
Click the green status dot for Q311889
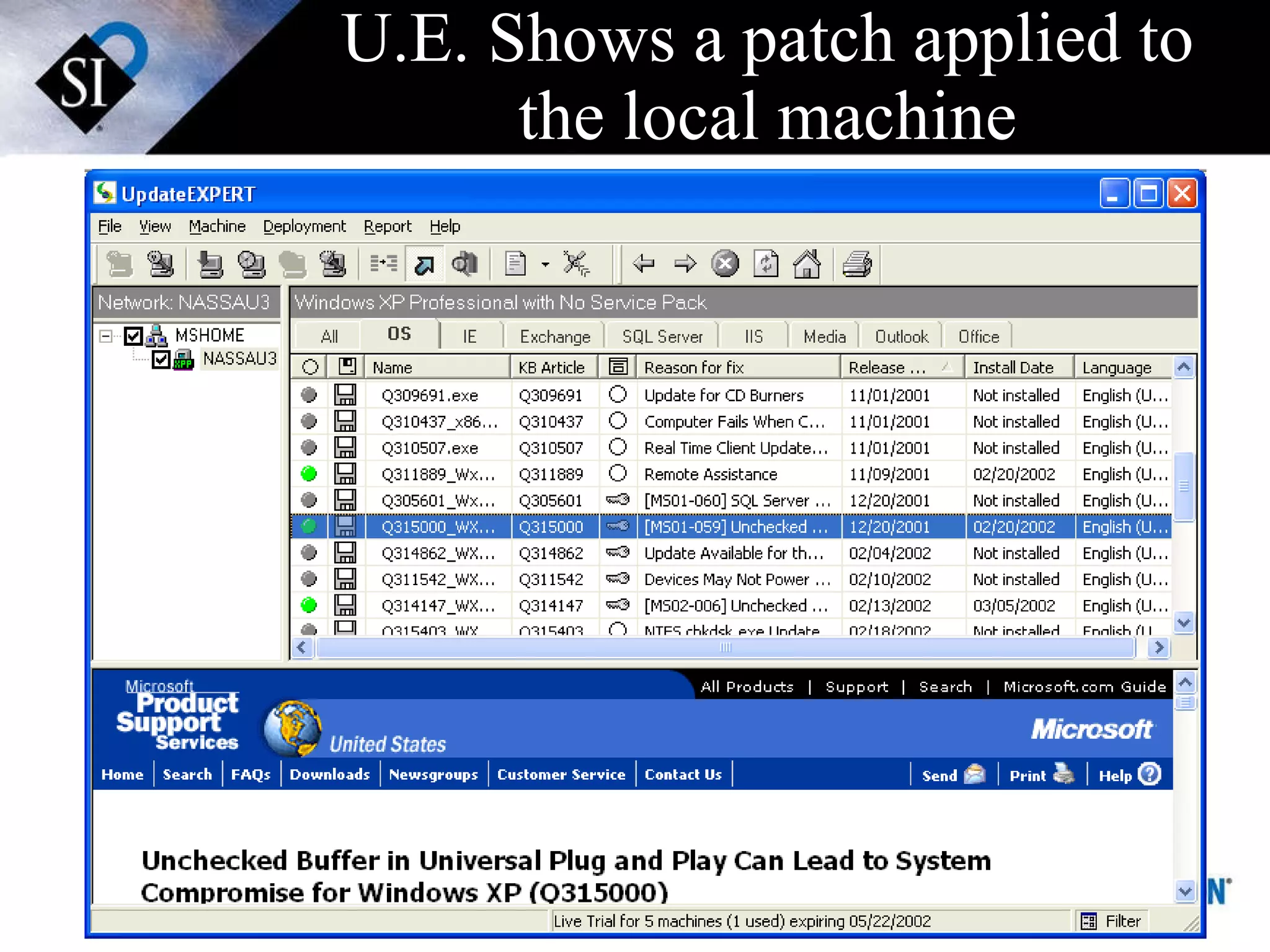coord(309,474)
